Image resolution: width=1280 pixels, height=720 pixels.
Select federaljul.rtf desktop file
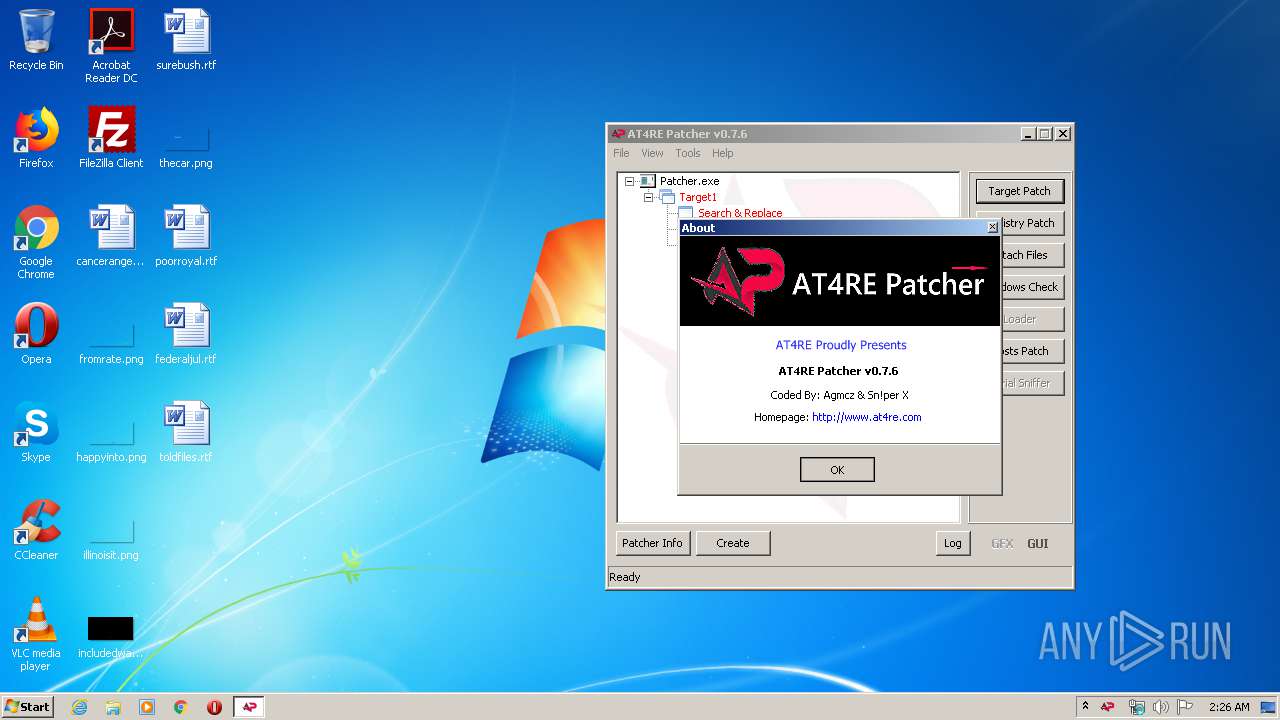(186, 334)
